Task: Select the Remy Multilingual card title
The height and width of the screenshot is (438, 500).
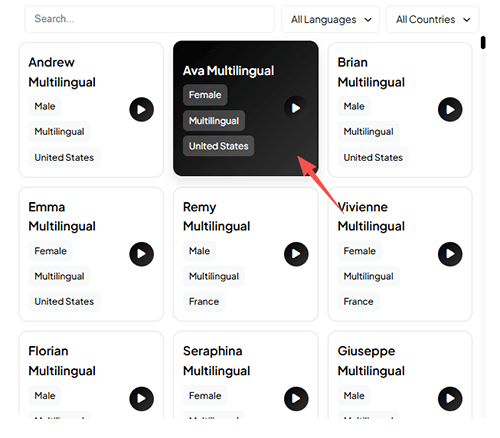Action: 217,216
